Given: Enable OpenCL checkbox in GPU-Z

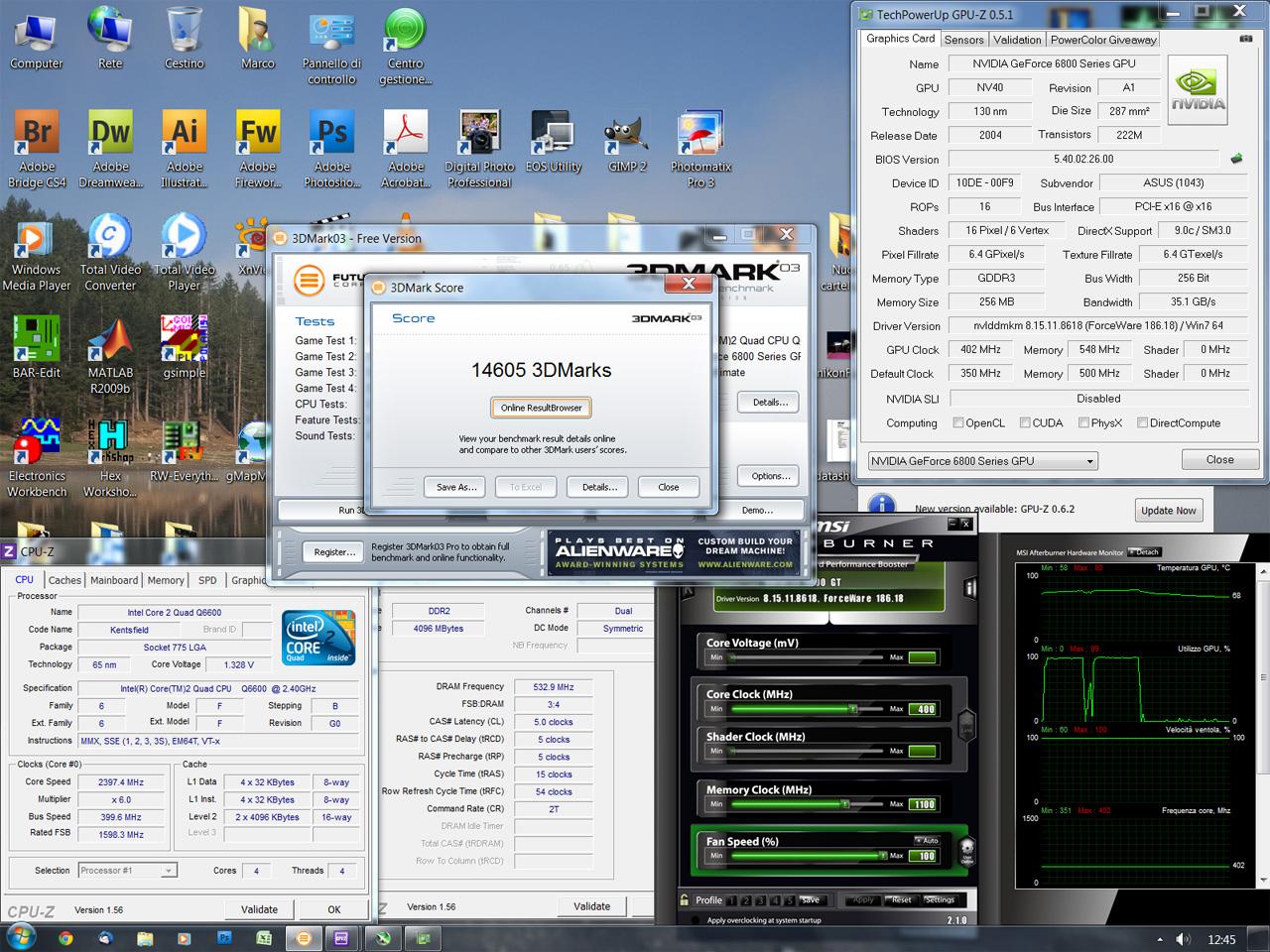Looking at the screenshot, I should [x=958, y=423].
